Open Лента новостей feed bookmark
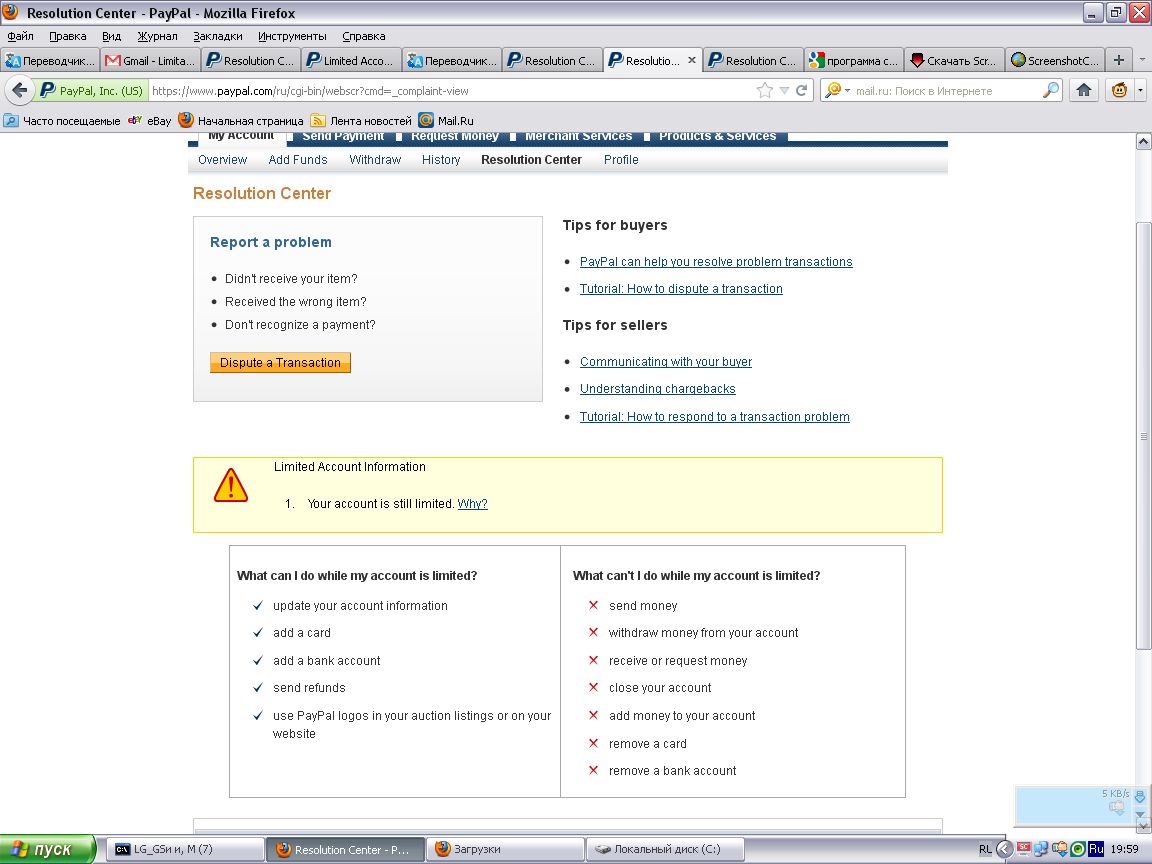Screen dimensions: 1152x864 tap(361, 120)
